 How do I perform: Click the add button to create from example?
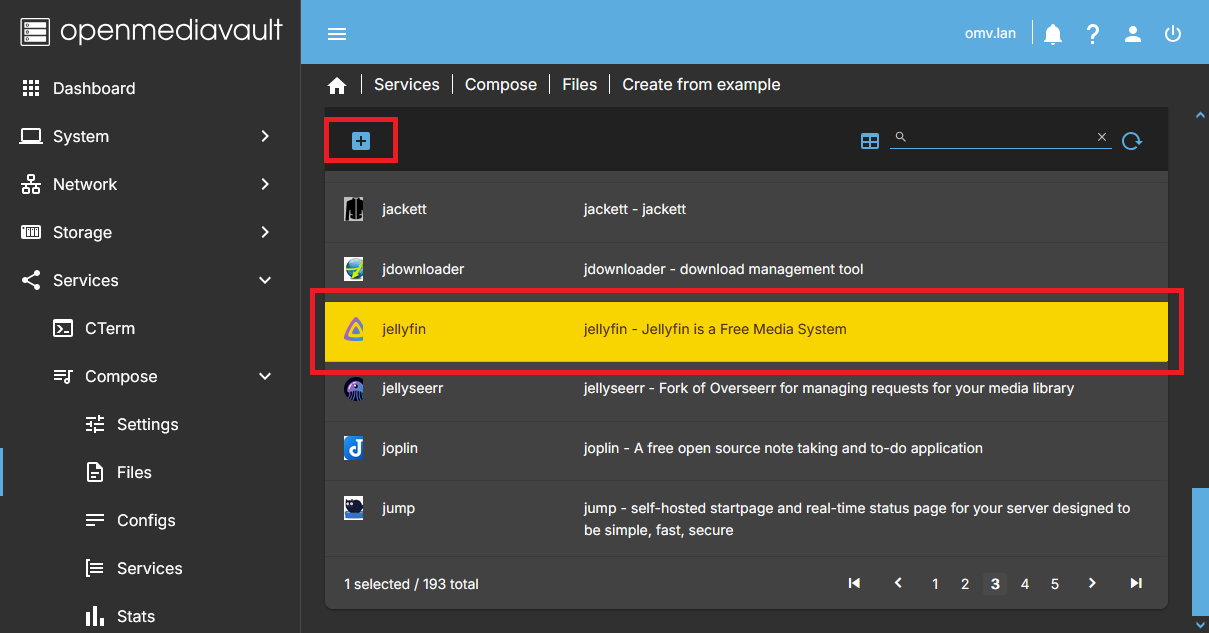tap(360, 140)
